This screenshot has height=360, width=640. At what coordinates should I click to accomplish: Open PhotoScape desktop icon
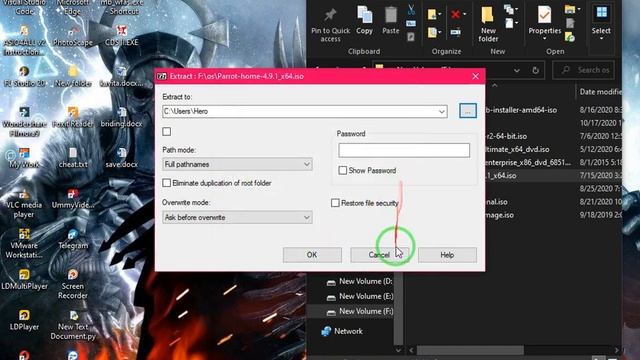73,35
